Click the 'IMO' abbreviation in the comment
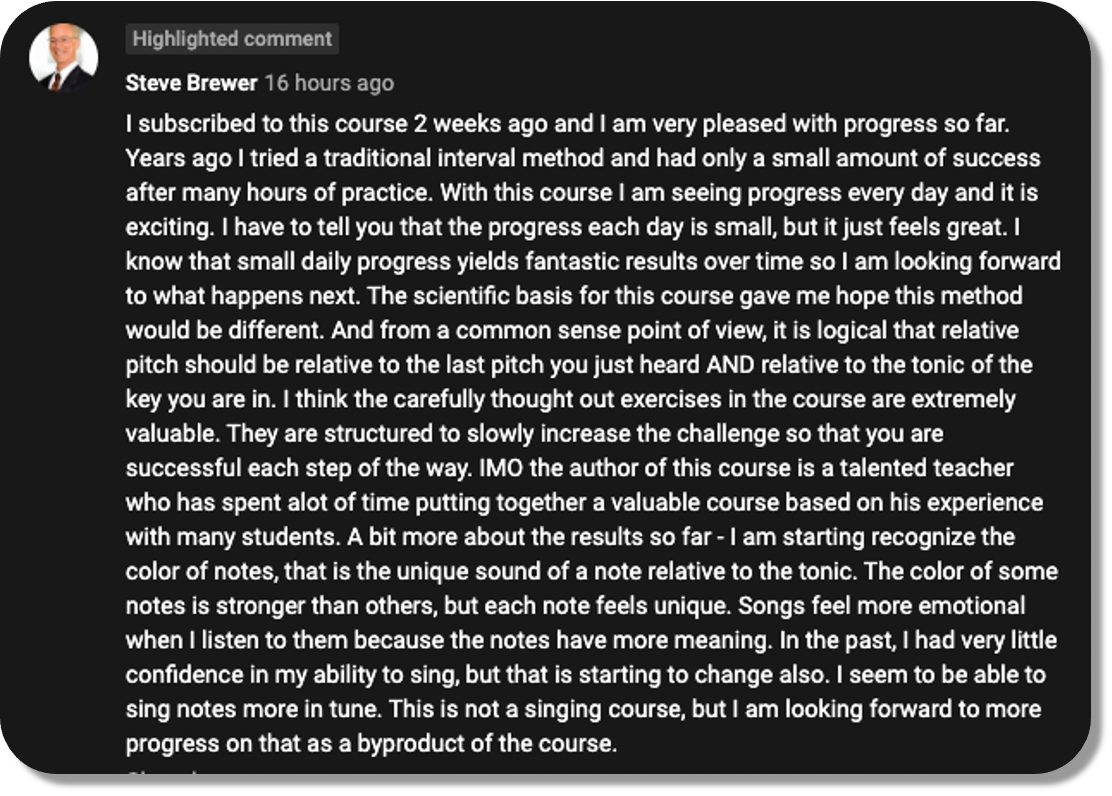 pos(501,468)
